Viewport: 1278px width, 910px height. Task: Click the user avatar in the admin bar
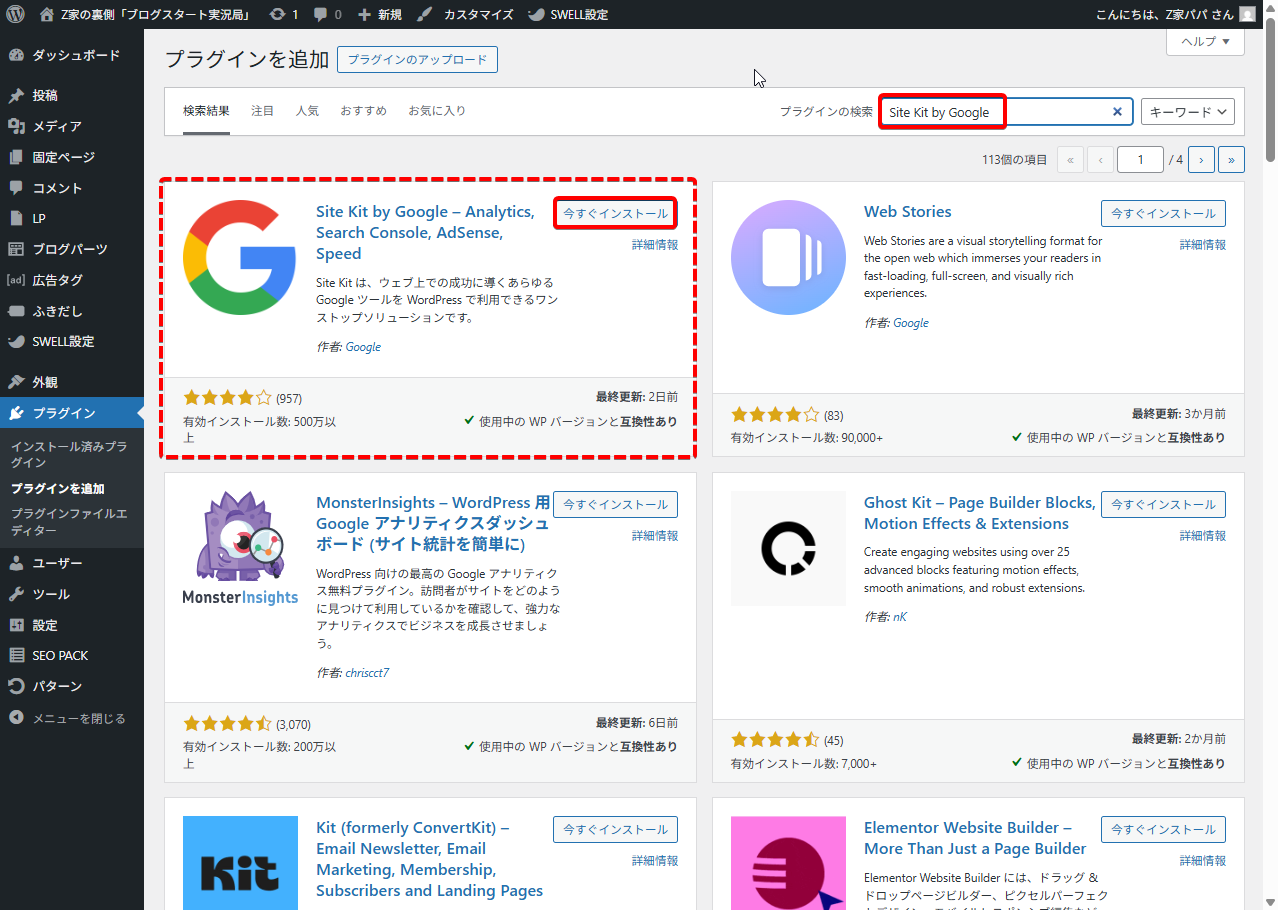tap(1247, 15)
